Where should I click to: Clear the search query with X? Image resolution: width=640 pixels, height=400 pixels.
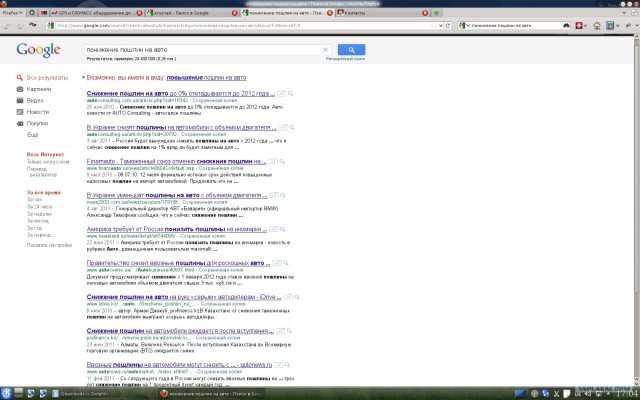pyautogui.click(x=325, y=50)
